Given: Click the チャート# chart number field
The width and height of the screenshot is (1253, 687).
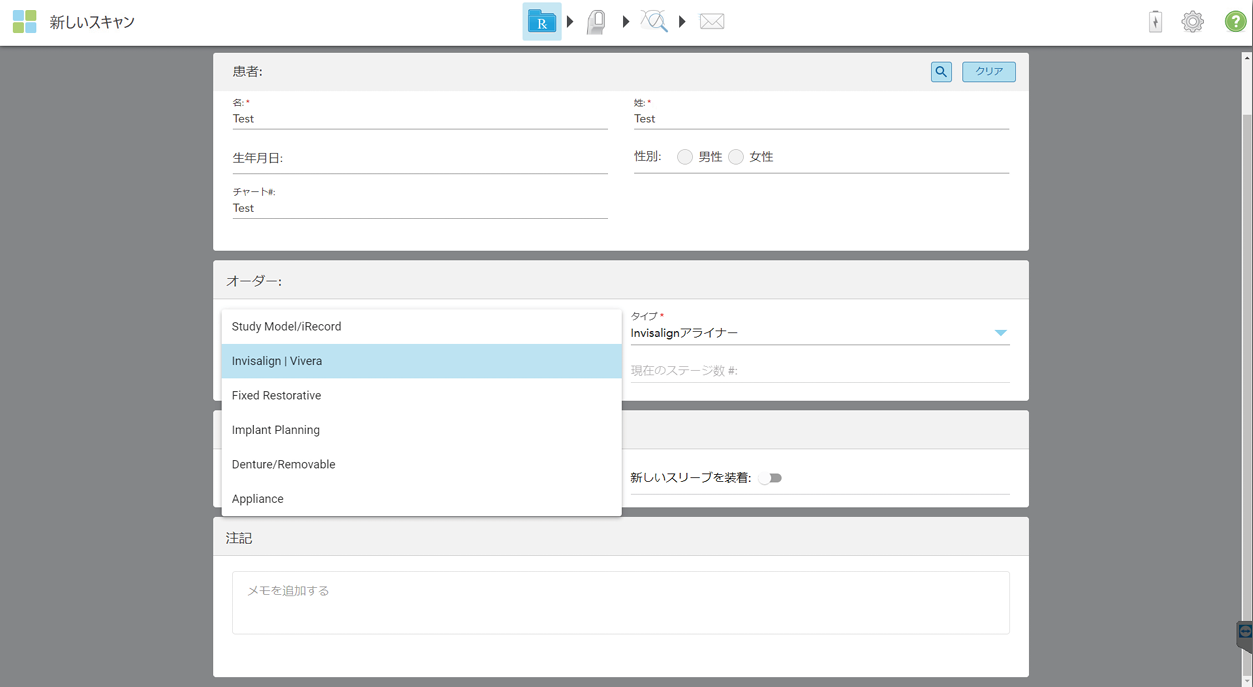Looking at the screenshot, I should point(420,208).
